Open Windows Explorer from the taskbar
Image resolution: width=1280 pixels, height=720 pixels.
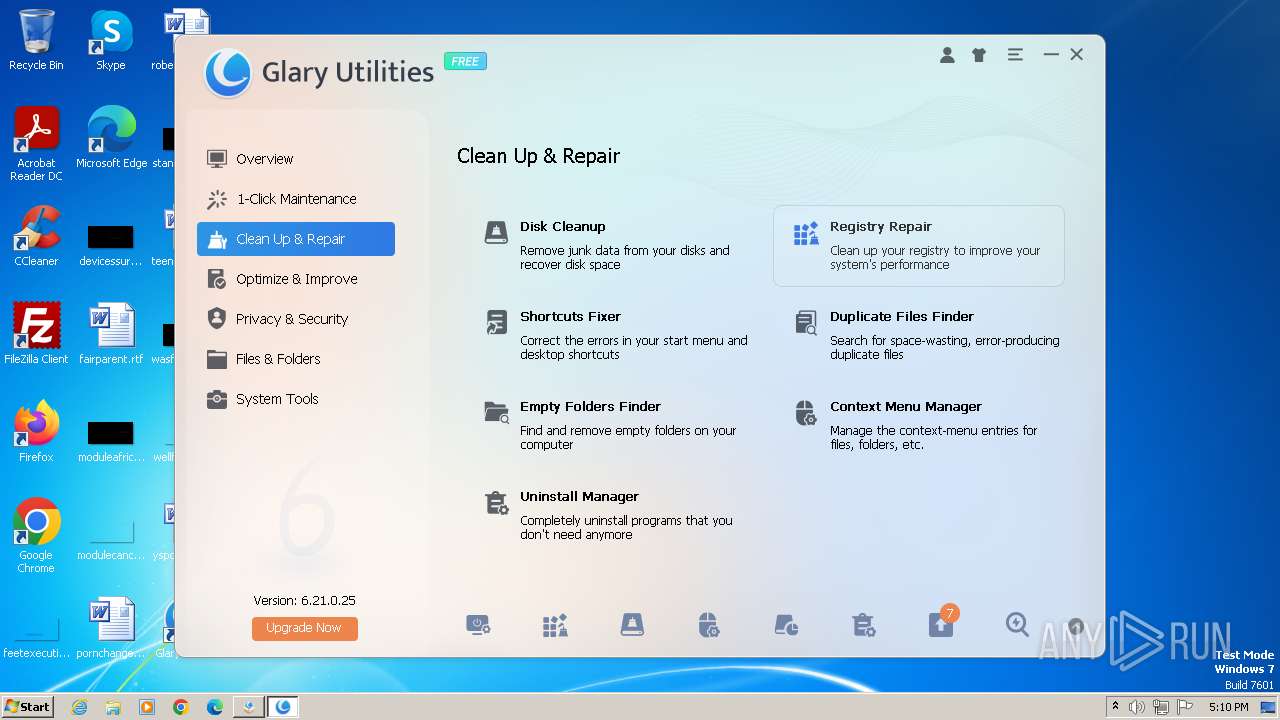(113, 707)
